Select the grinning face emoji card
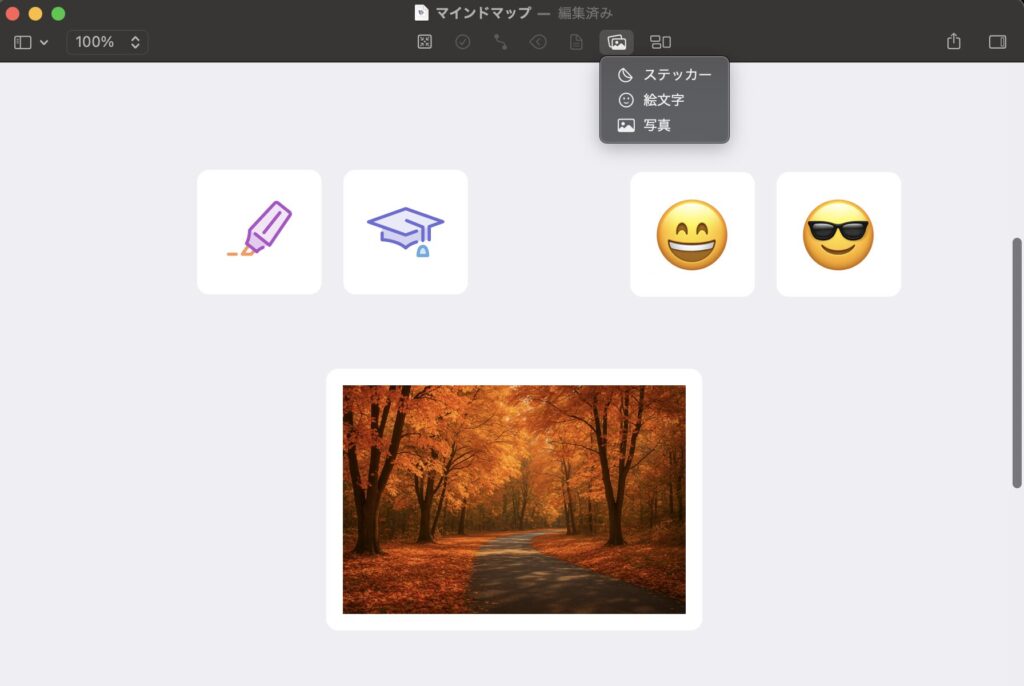Screen dimensions: 1024x686 692,235
